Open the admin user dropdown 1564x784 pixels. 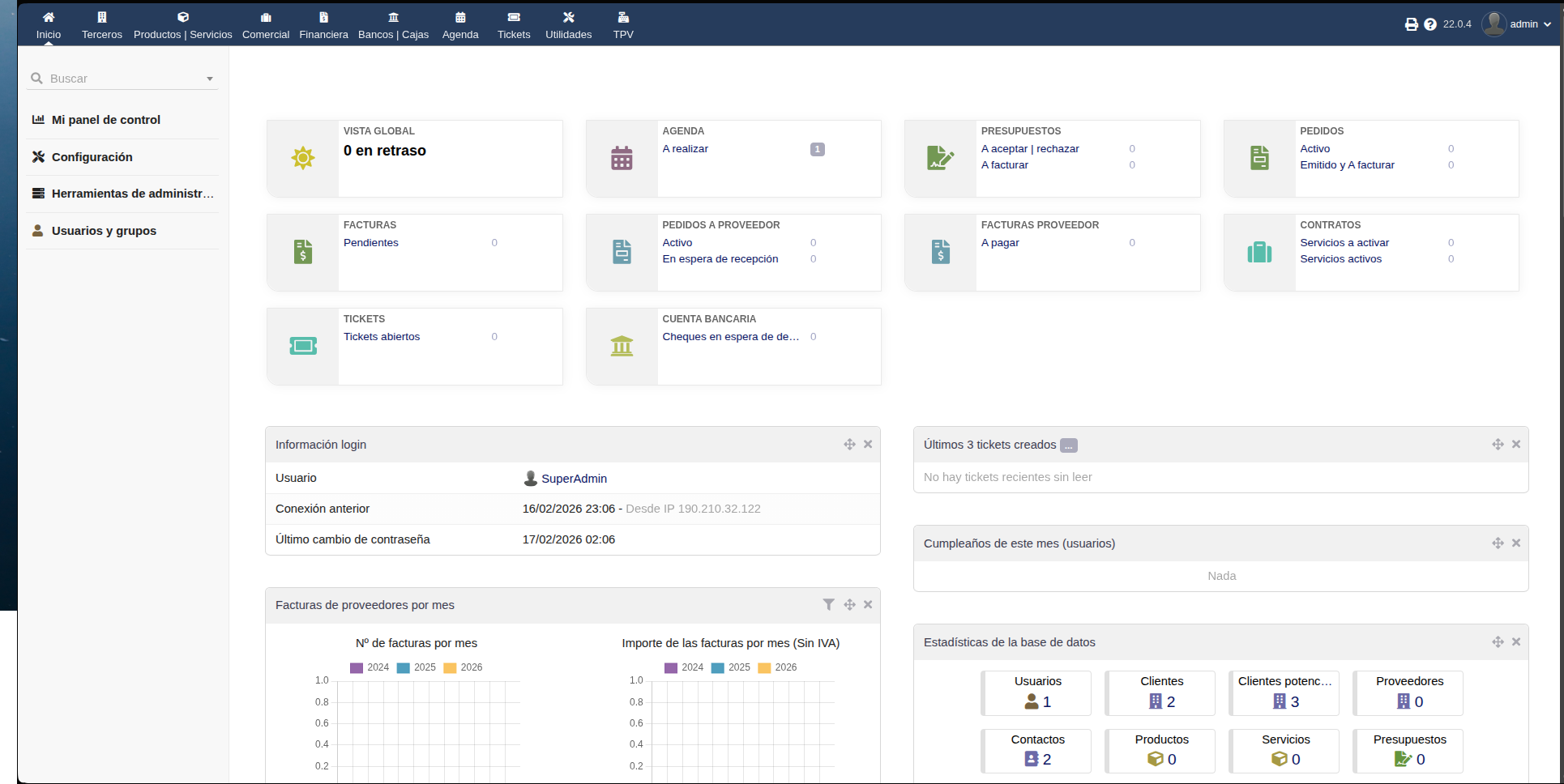tap(1530, 24)
